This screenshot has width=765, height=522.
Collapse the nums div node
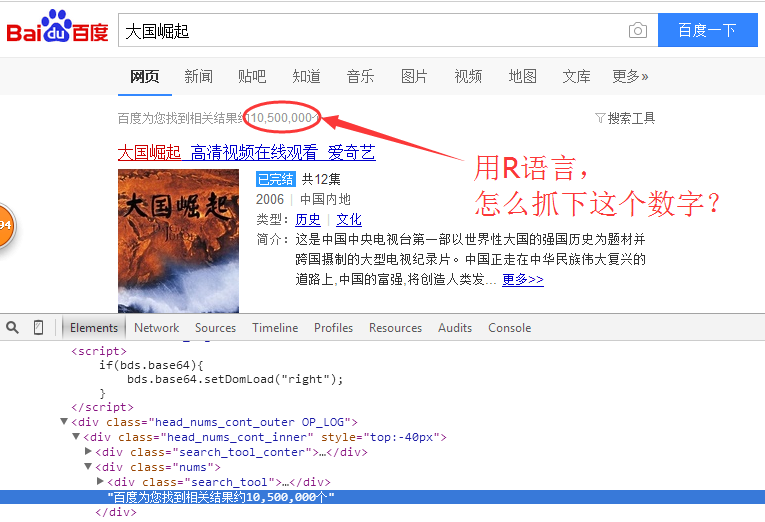click(88, 466)
